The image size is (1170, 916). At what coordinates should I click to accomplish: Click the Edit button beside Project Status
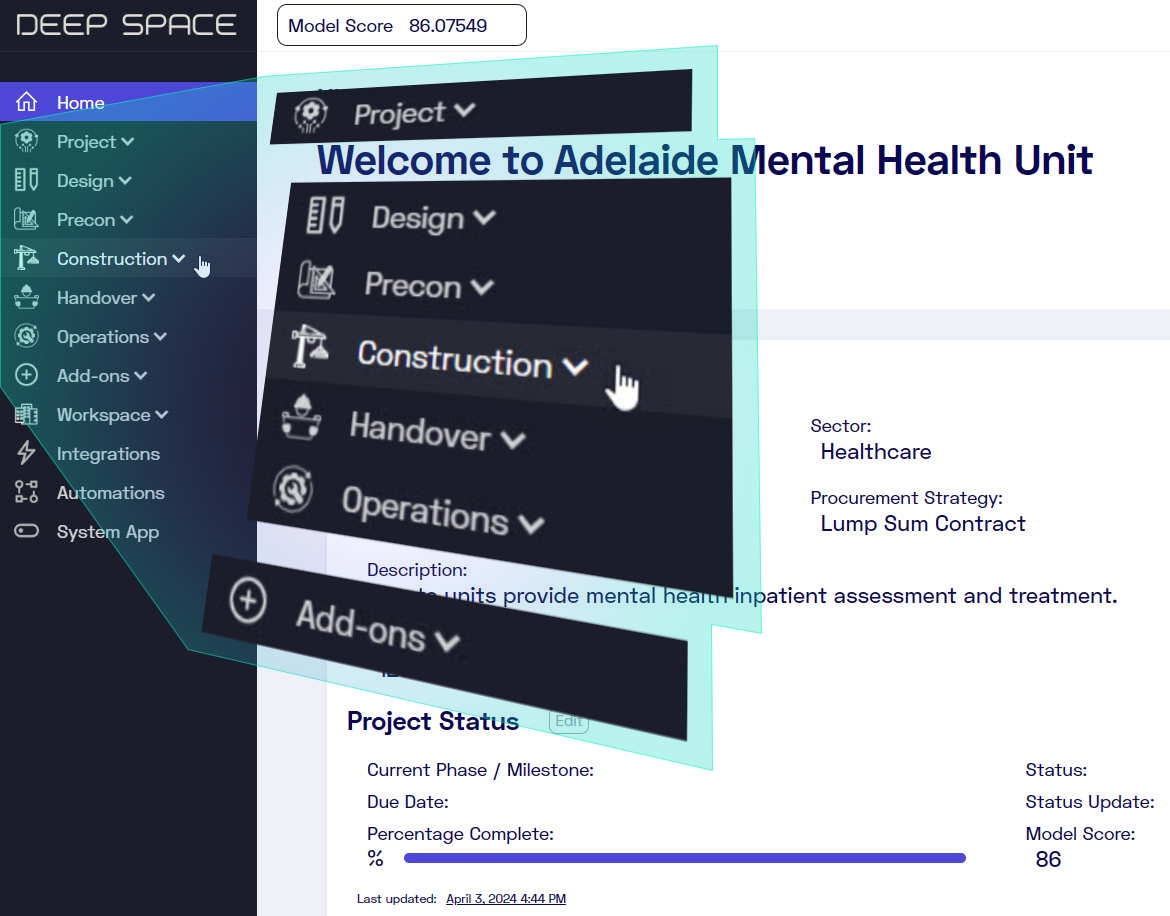[569, 721]
